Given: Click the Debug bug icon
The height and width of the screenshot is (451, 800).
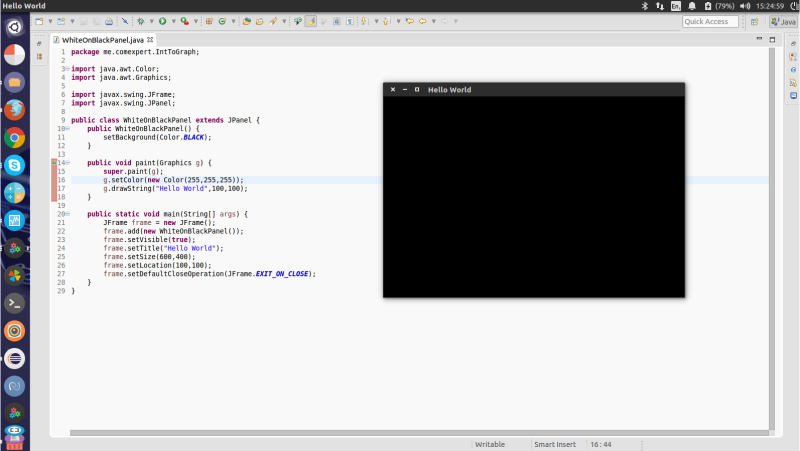Looking at the screenshot, I should point(141,21).
